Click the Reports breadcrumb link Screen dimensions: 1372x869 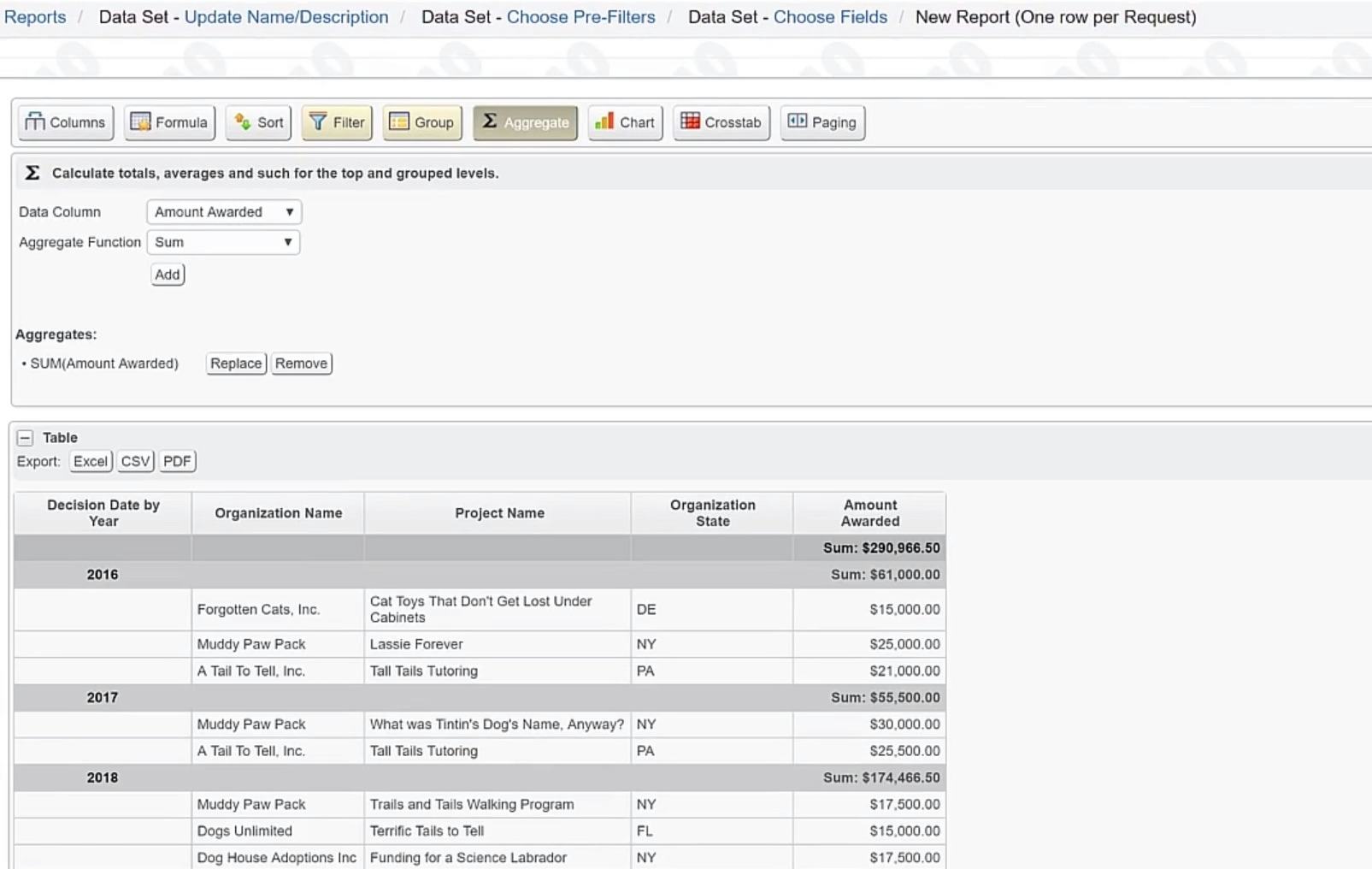coord(34,16)
